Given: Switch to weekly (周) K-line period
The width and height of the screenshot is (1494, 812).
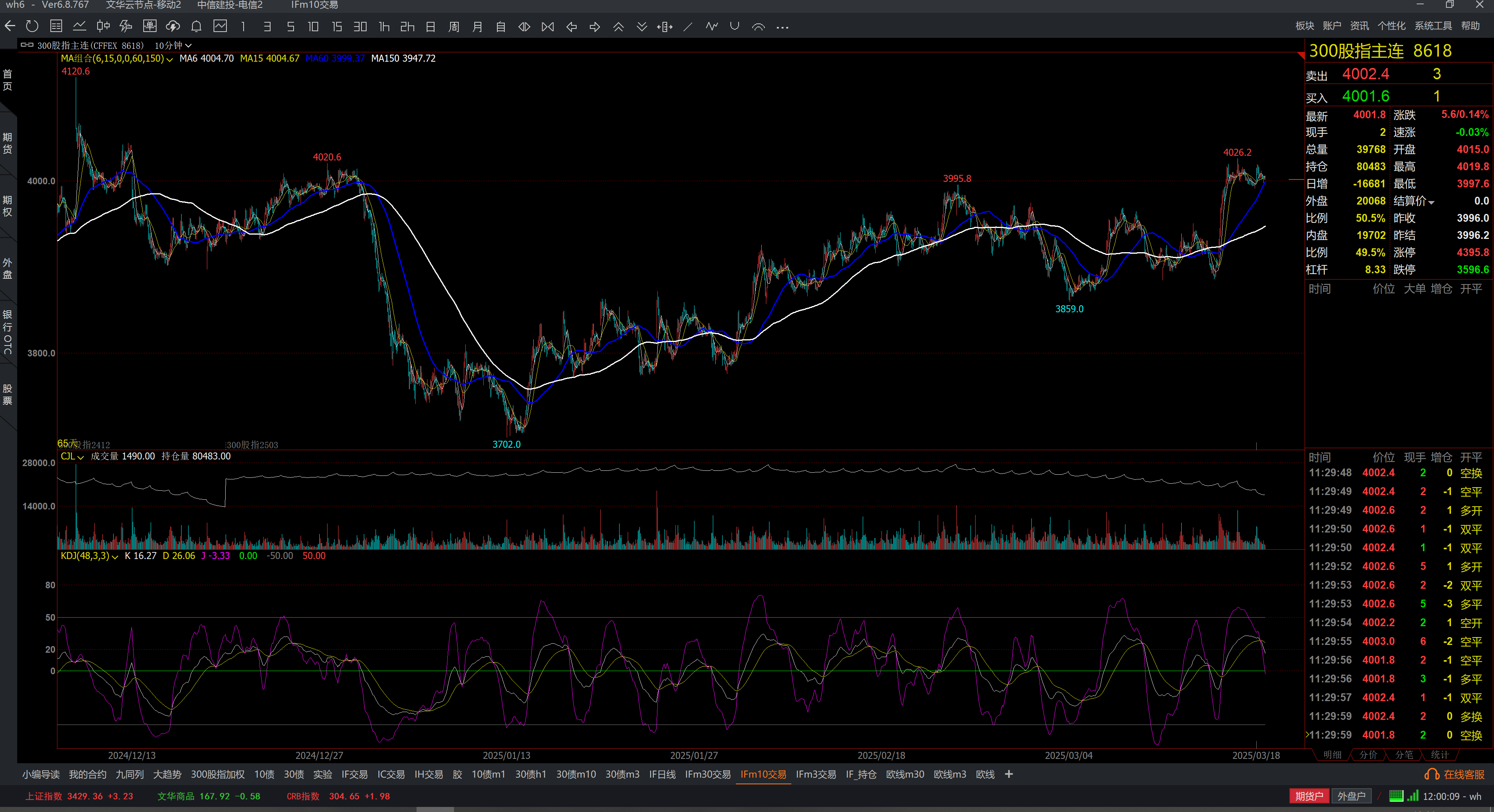Looking at the screenshot, I should tap(454, 26).
